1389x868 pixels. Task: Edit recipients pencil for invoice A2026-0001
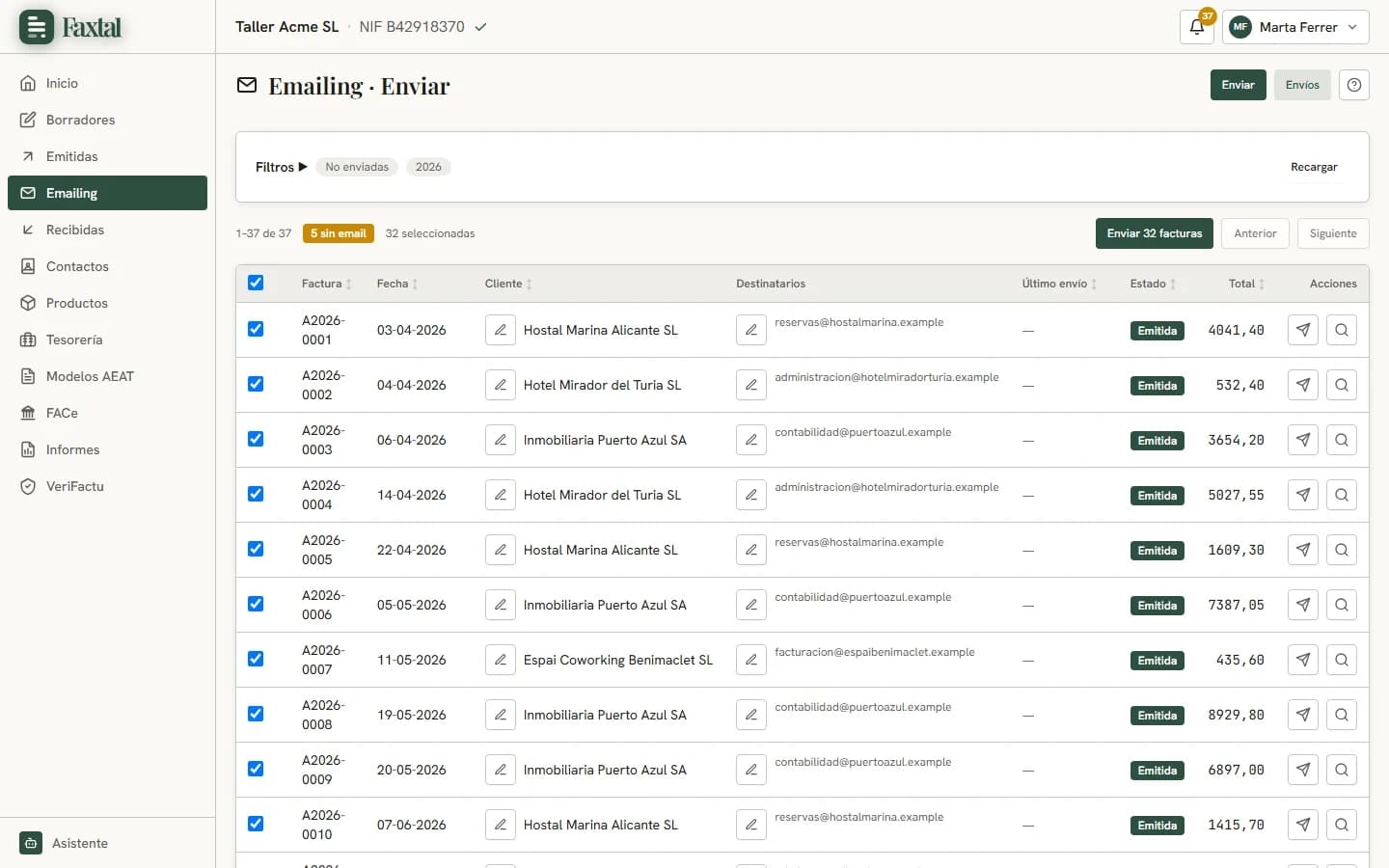click(751, 330)
